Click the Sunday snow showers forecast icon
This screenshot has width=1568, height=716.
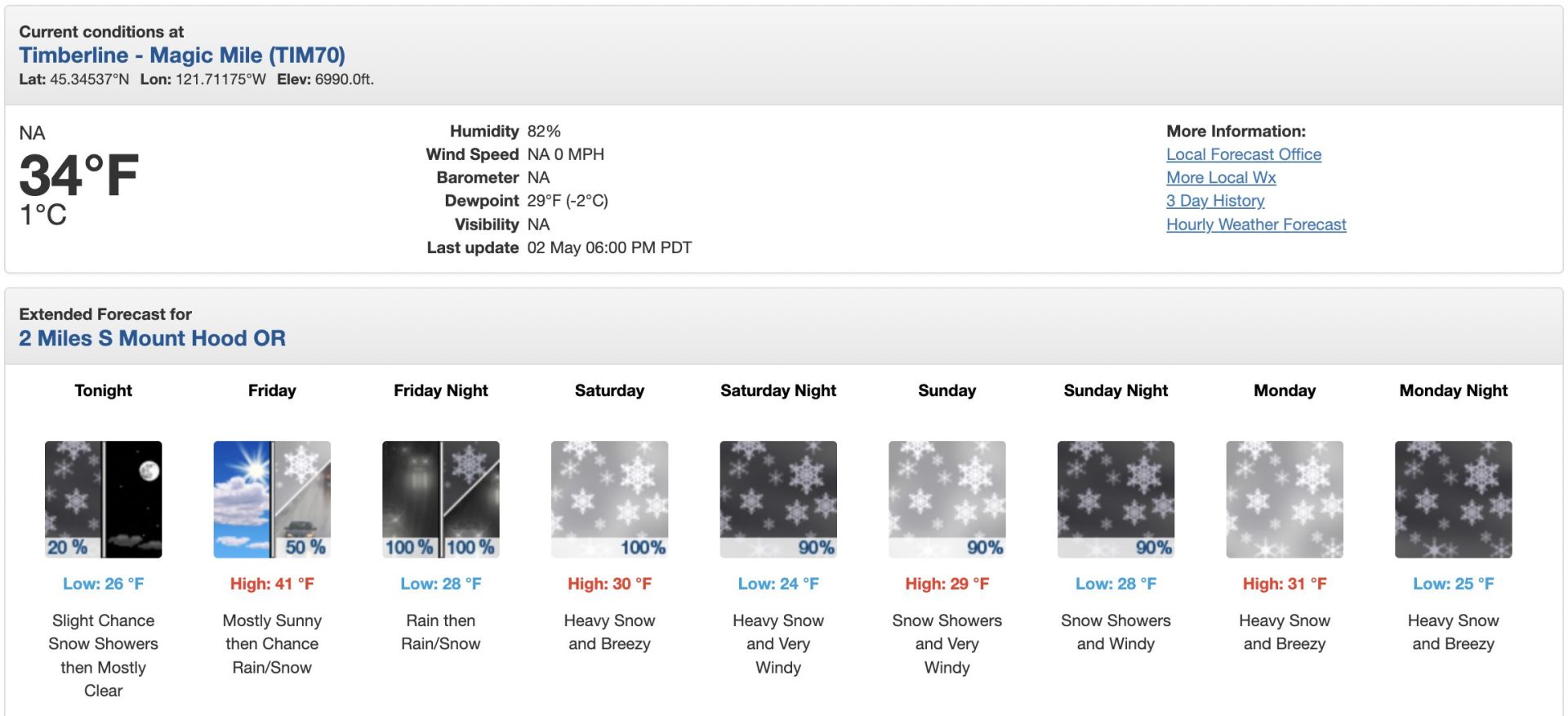point(947,499)
